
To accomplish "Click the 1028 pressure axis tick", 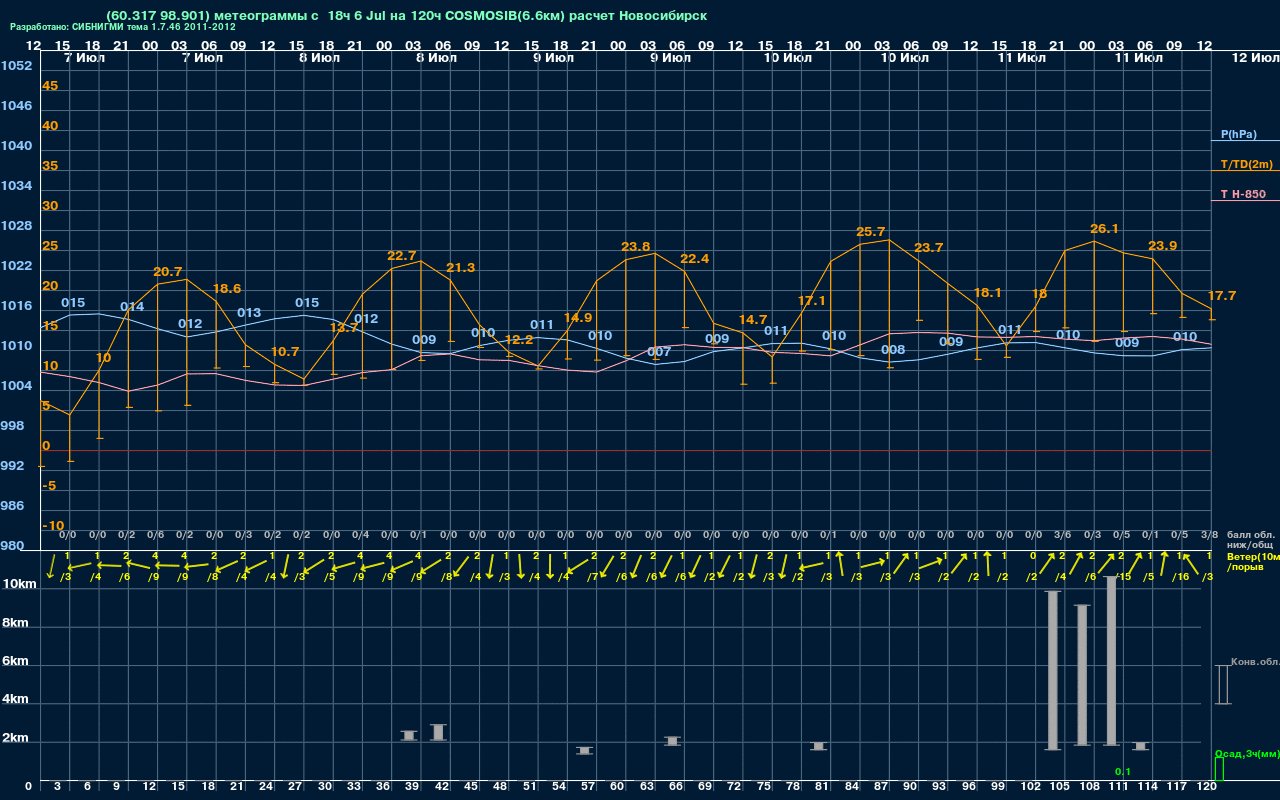I will click(x=16, y=226).
